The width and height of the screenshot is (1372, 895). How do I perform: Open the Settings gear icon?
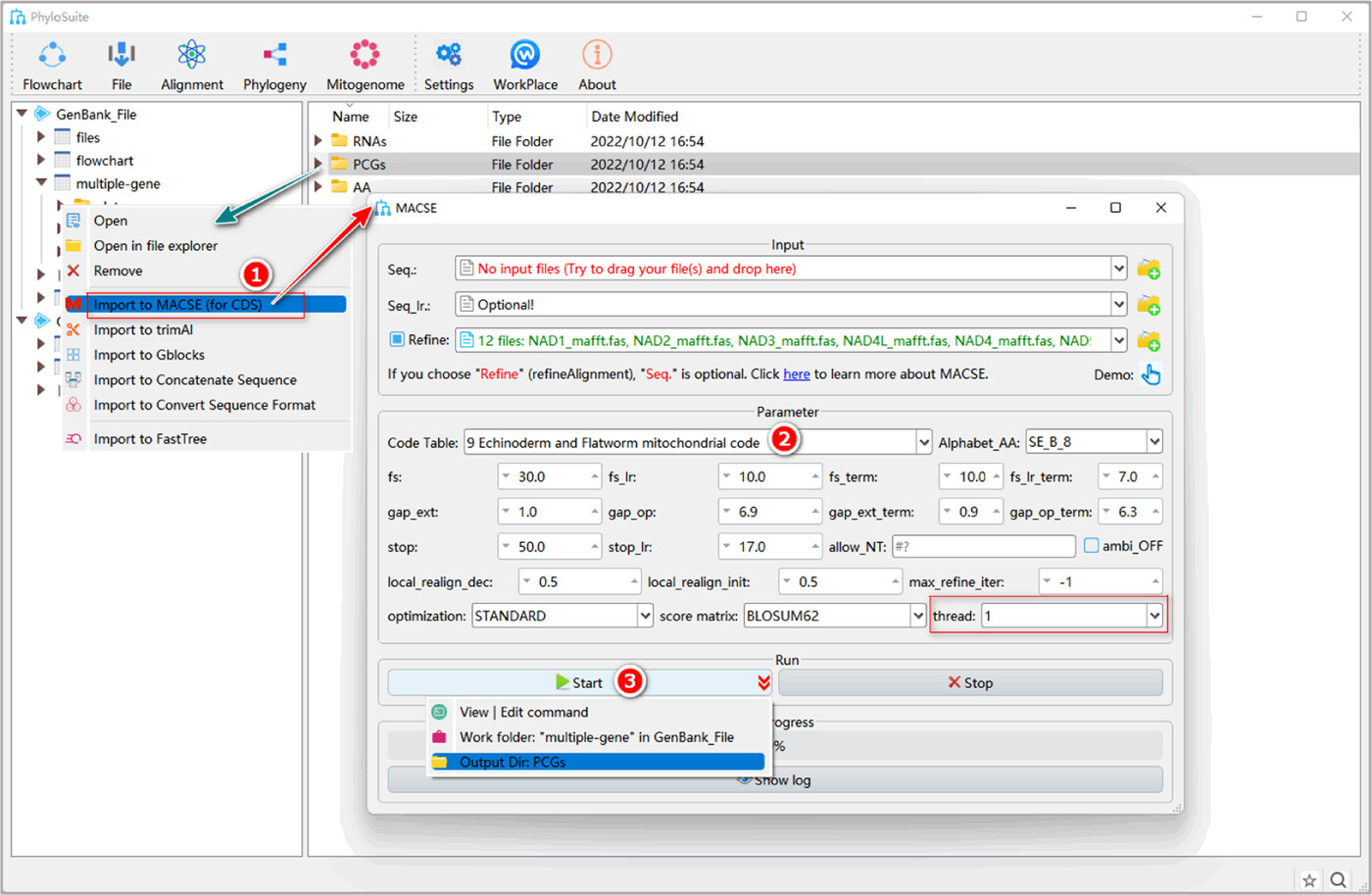pyautogui.click(x=449, y=55)
